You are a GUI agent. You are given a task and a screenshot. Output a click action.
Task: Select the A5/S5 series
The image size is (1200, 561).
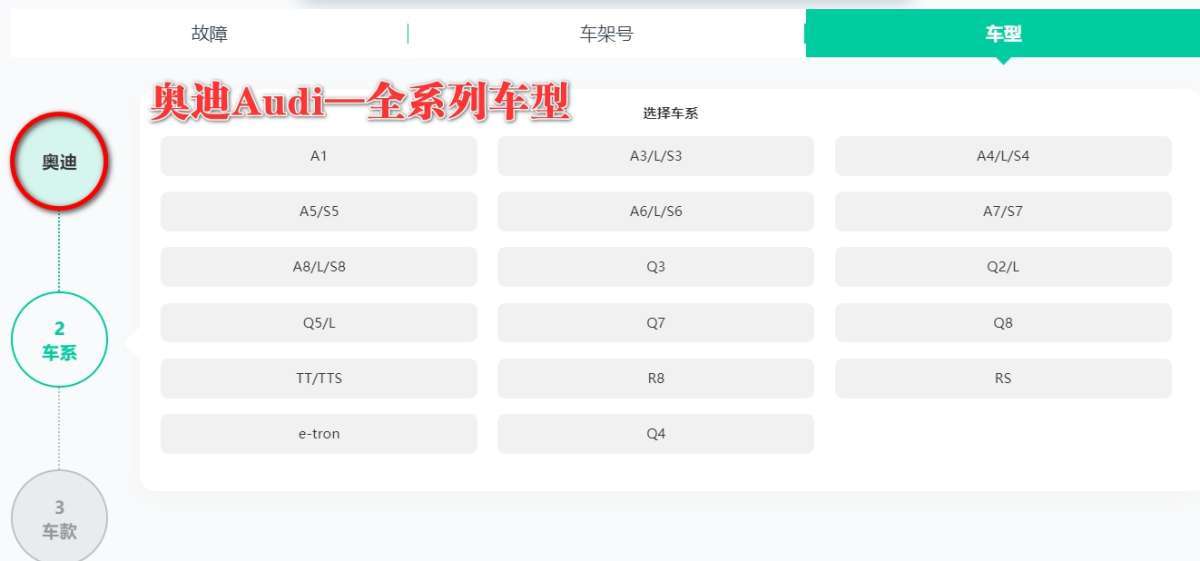[x=319, y=212]
